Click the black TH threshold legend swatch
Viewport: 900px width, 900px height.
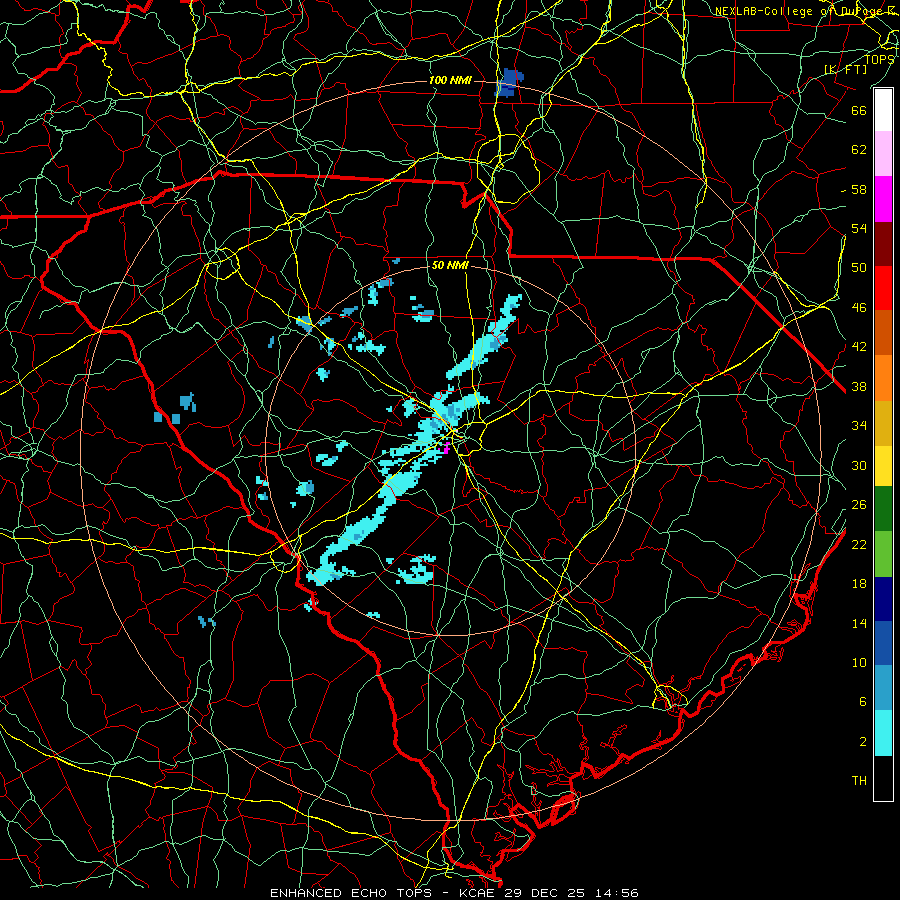tap(883, 778)
